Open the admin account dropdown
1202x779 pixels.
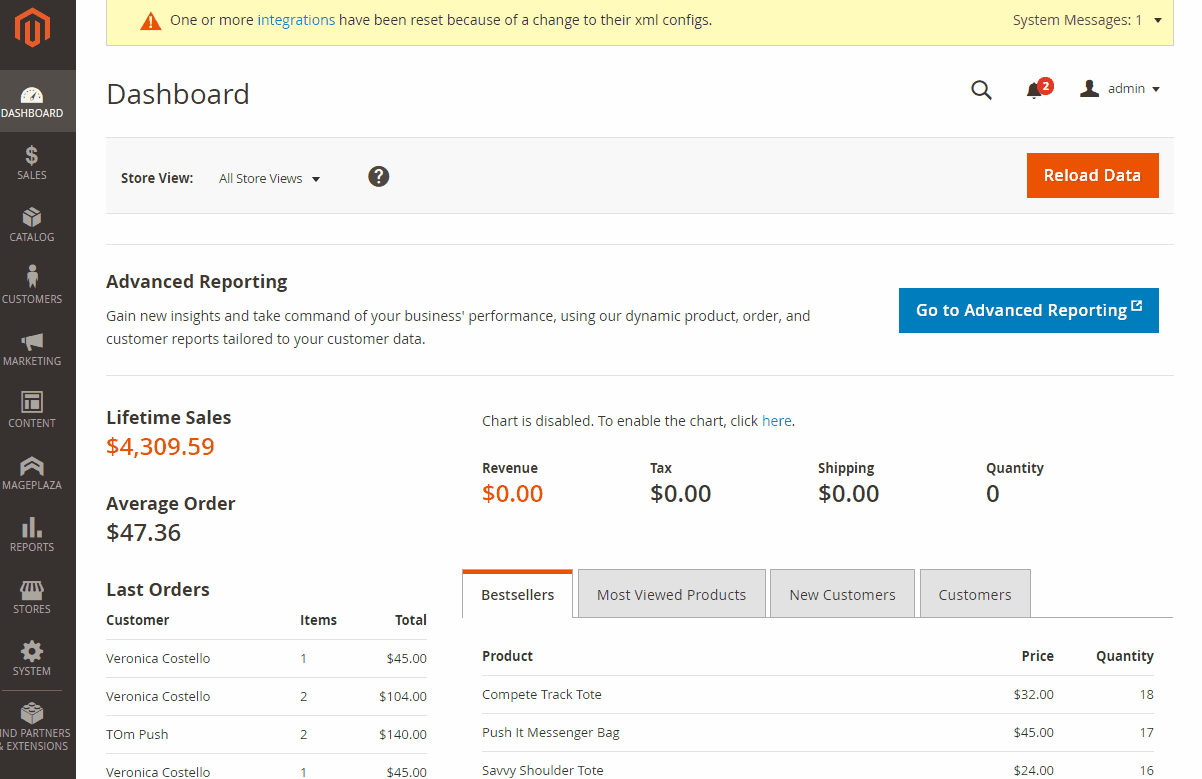tap(1121, 89)
